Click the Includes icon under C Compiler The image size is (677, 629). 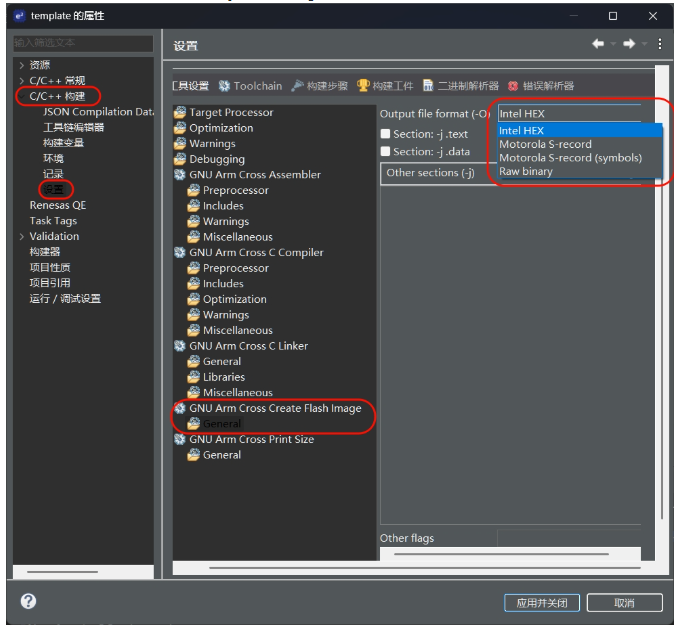pos(193,284)
